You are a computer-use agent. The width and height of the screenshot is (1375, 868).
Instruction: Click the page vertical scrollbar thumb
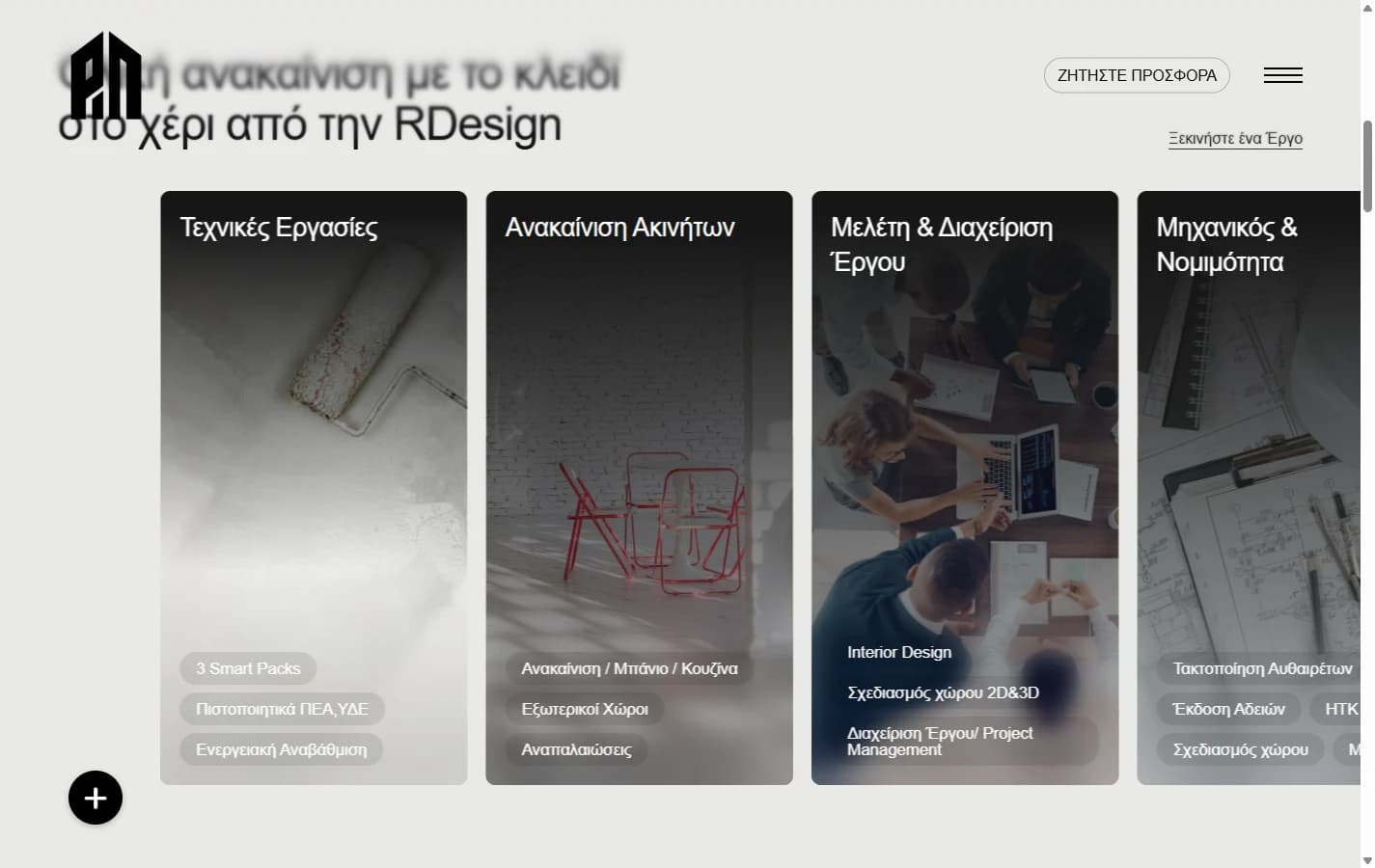tap(1367, 166)
